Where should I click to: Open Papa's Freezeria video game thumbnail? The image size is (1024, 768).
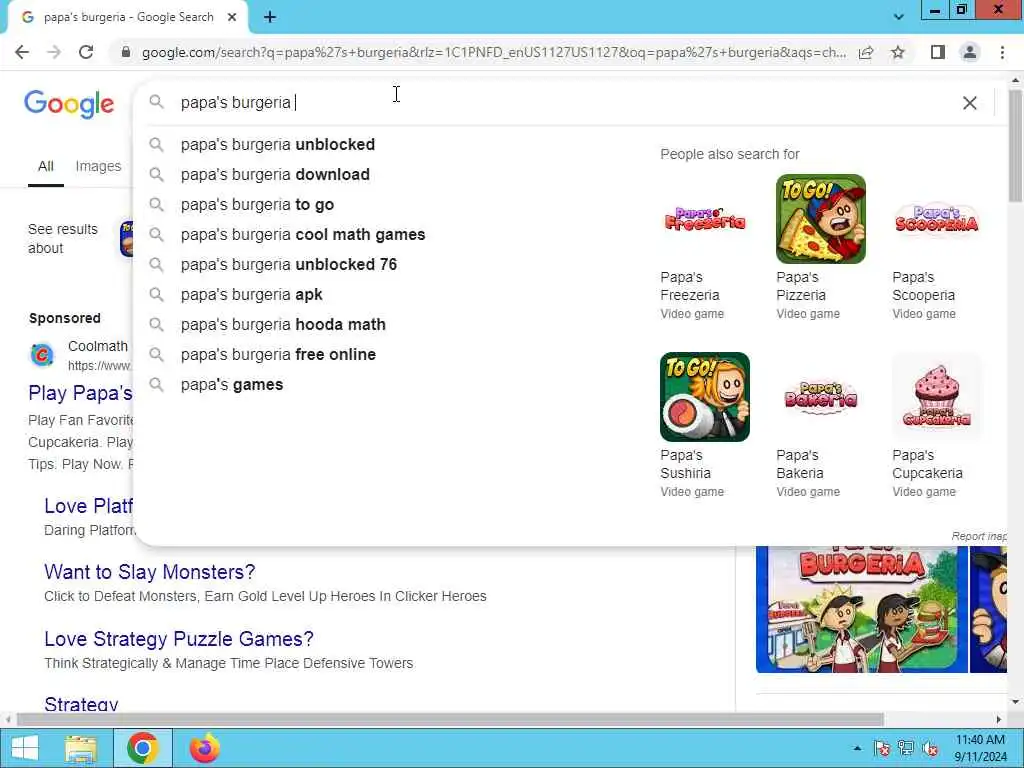[x=705, y=219]
